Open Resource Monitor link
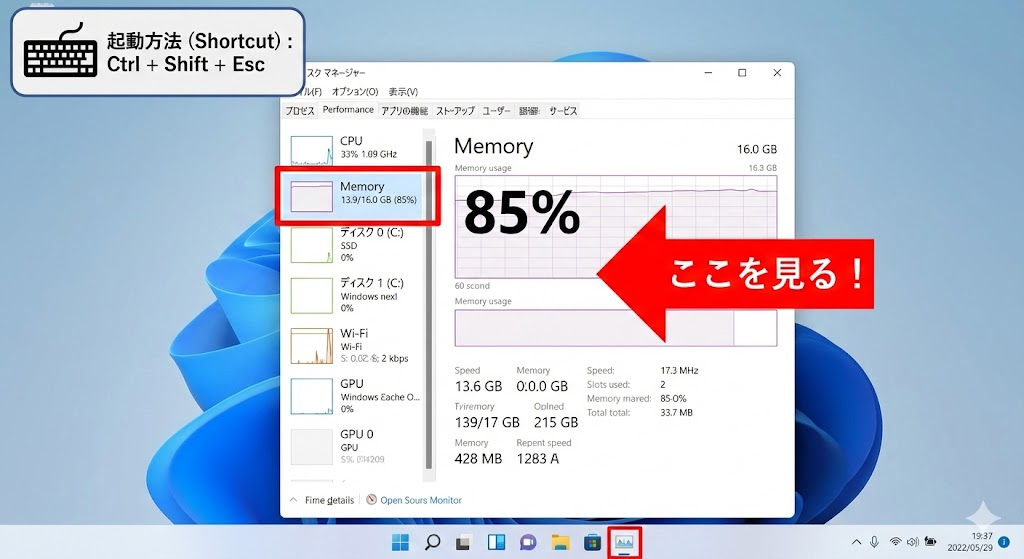 pos(421,500)
